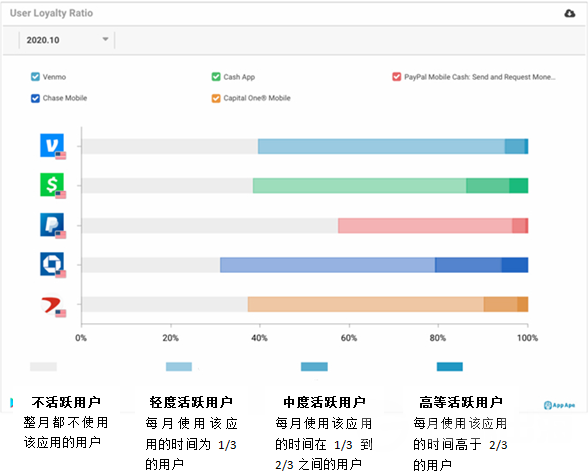The width and height of the screenshot is (588, 475).
Task: Click the dropdown arrow beside 2020.10
Action: tap(105, 39)
